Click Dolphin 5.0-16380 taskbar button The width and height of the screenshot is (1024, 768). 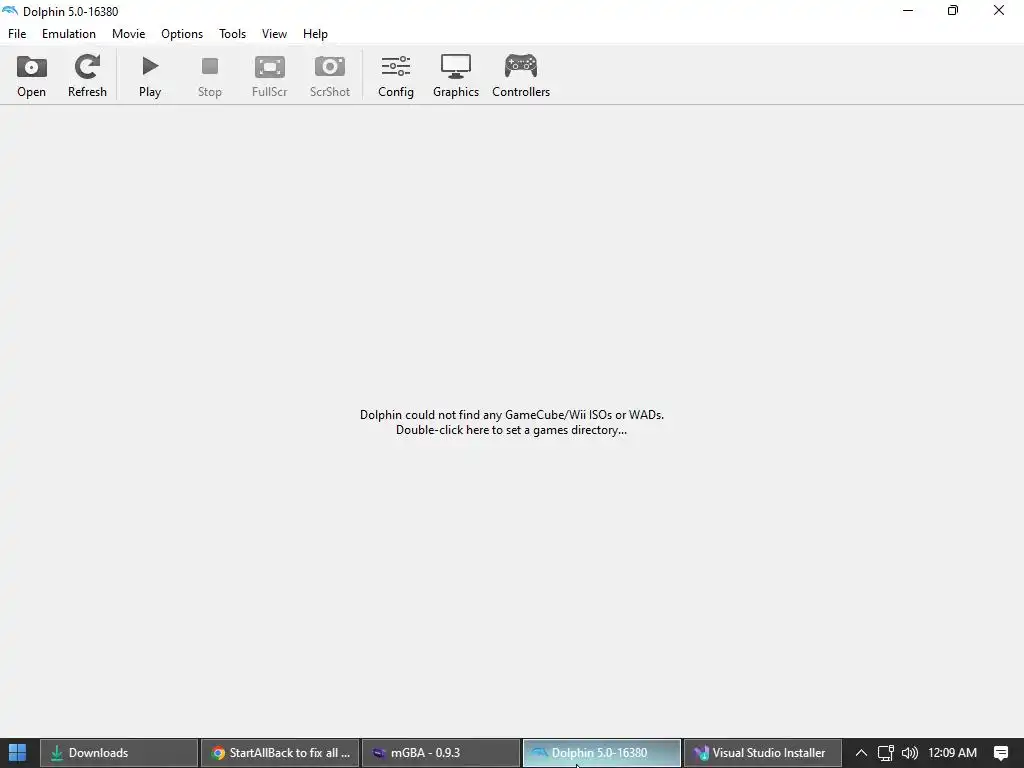pyautogui.click(x=601, y=753)
